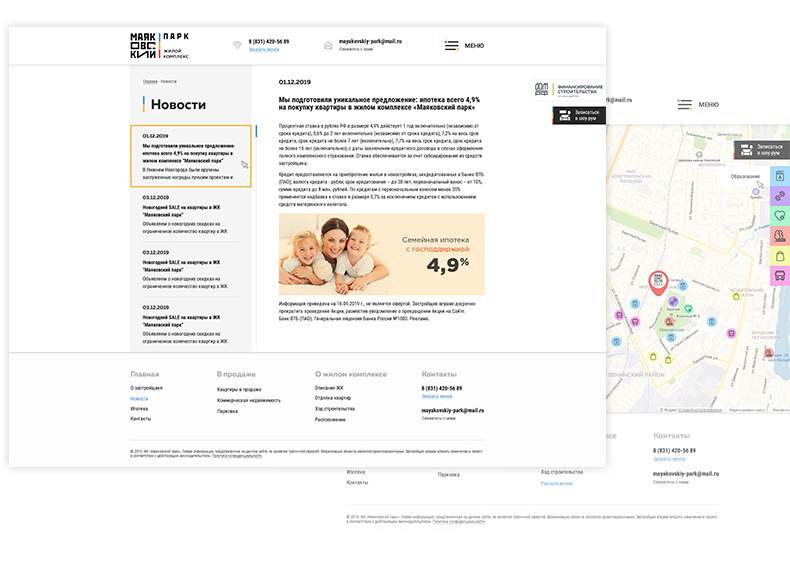Screen dimensions: 790x562
Task: Open the Главная breadcrumb link
Action: pyautogui.click(x=149, y=80)
